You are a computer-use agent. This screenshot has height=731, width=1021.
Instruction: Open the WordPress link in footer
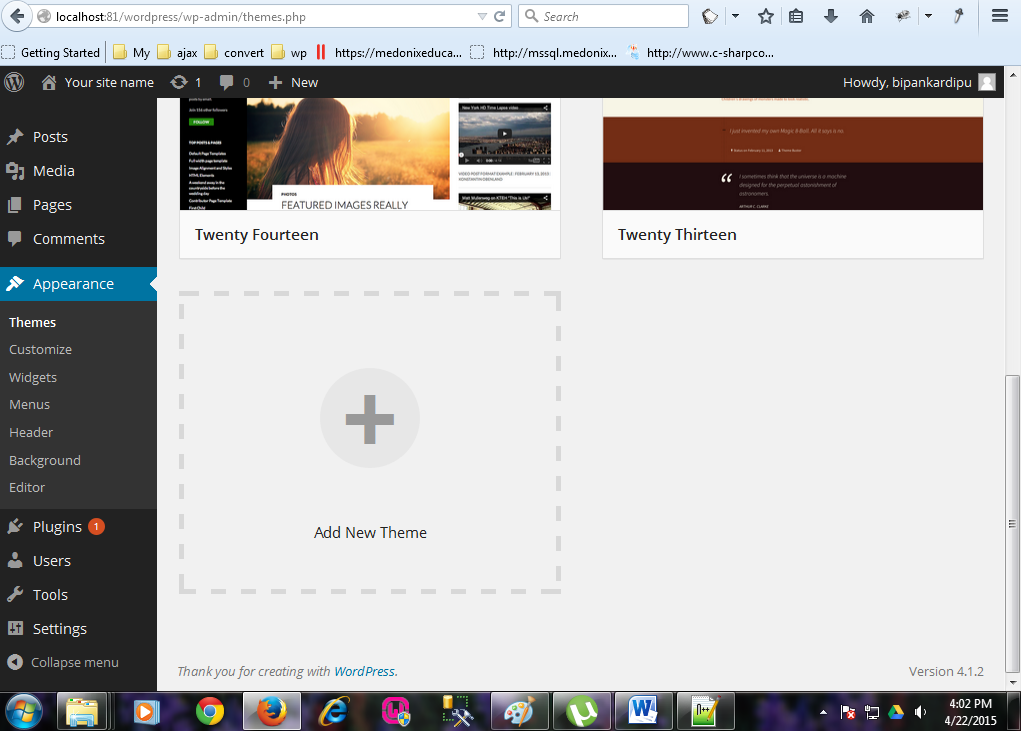point(364,671)
